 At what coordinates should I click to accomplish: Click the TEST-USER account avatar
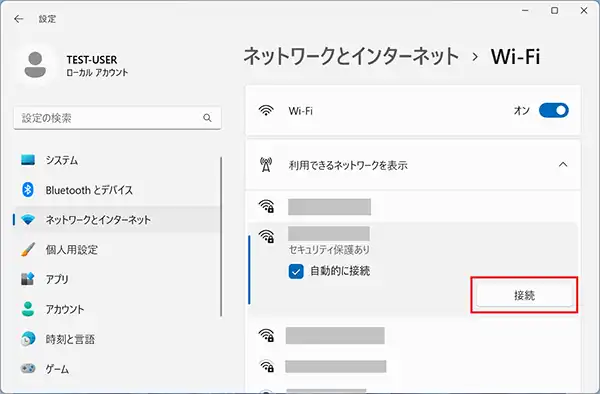click(35, 65)
